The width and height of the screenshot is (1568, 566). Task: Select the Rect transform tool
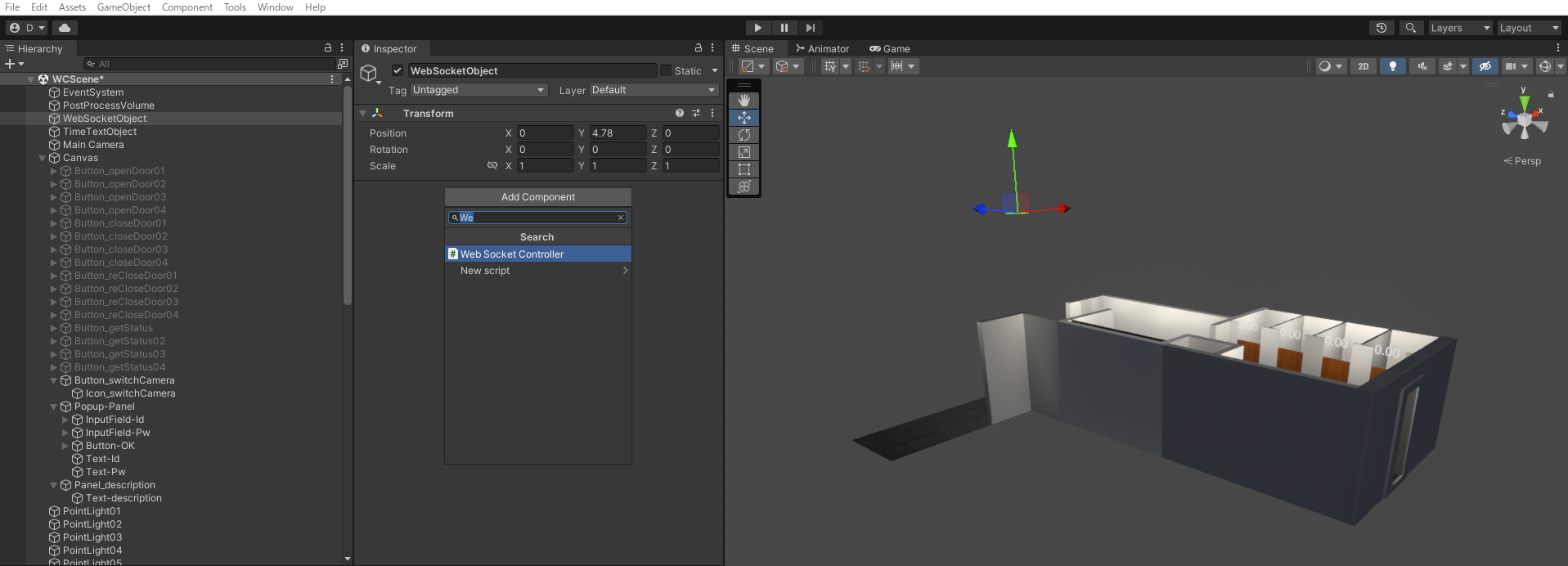click(x=744, y=169)
